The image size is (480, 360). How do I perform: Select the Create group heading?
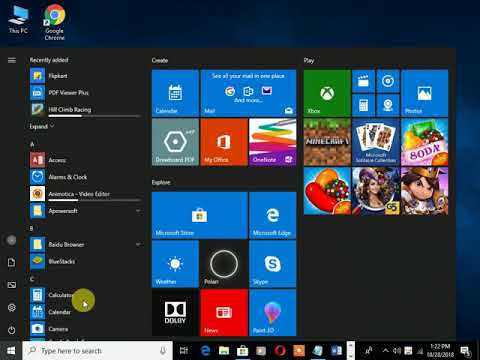(x=160, y=60)
